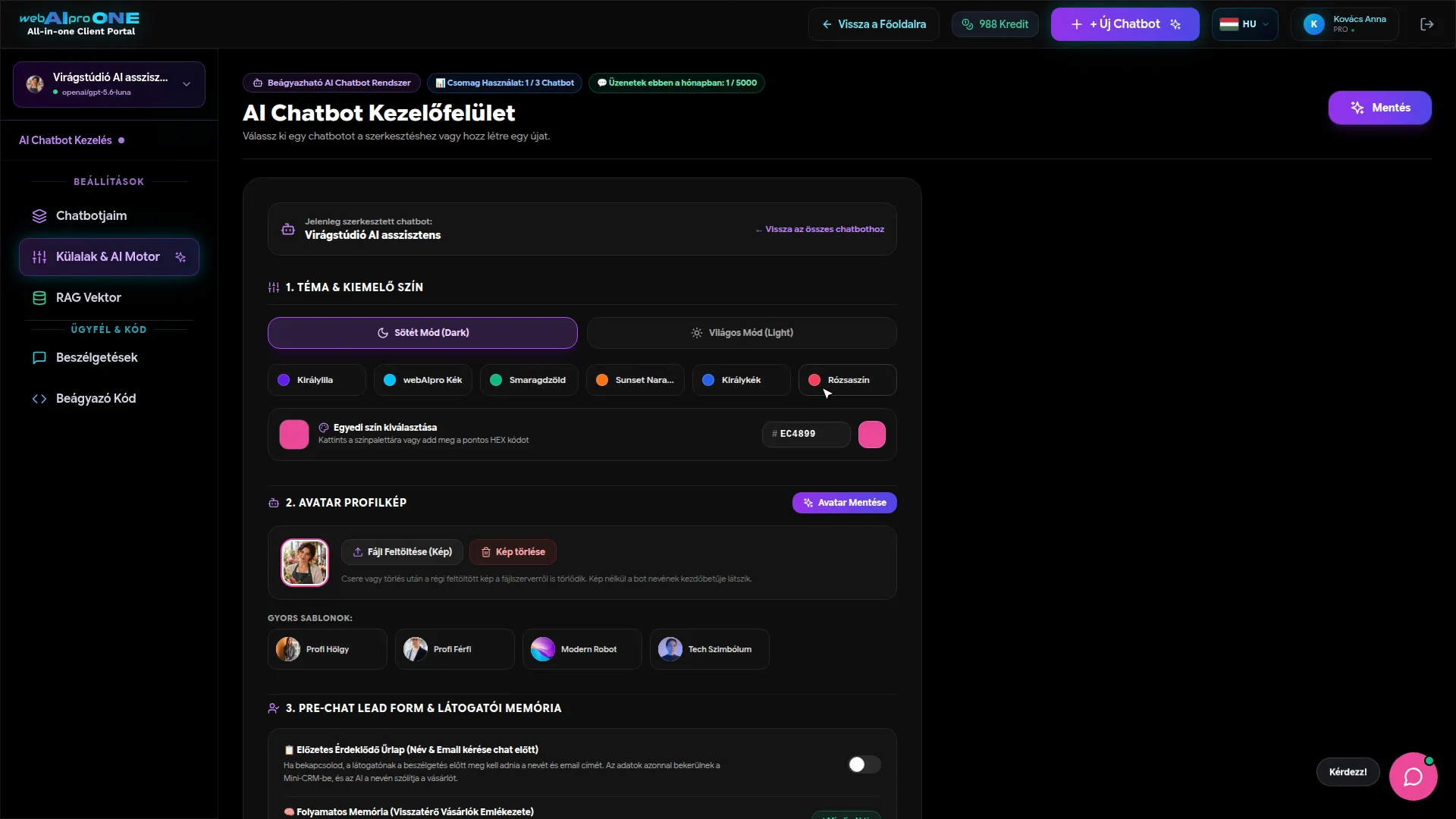Choose the Rózsaszín accent color
The width and height of the screenshot is (1456, 819).
coord(848,380)
